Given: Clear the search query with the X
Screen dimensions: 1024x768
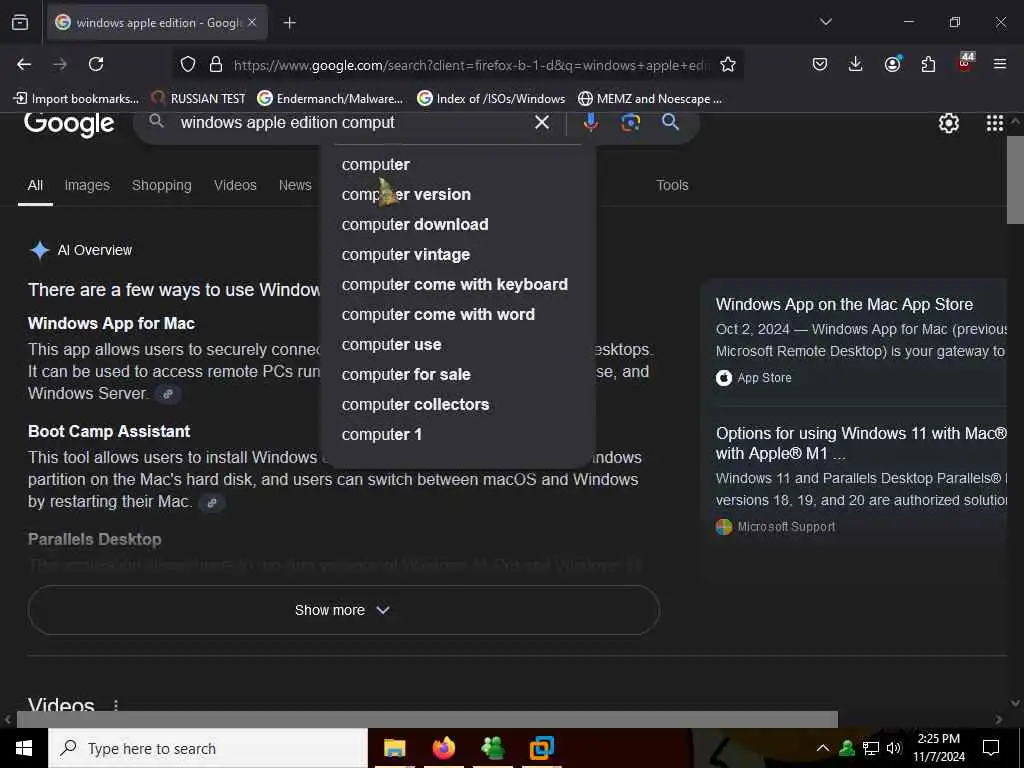Looking at the screenshot, I should [x=541, y=122].
